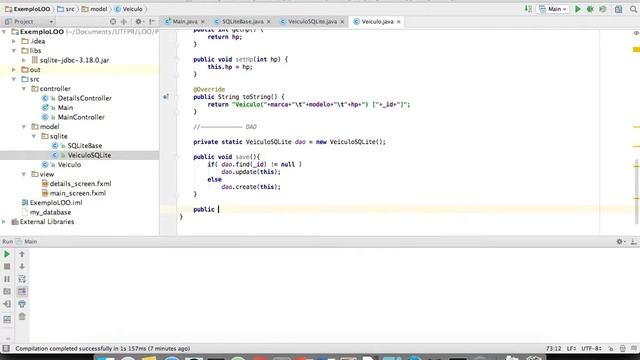Image resolution: width=640 pixels, height=360 pixels.
Task: Collapse the libs folder
Action: tap(14, 51)
